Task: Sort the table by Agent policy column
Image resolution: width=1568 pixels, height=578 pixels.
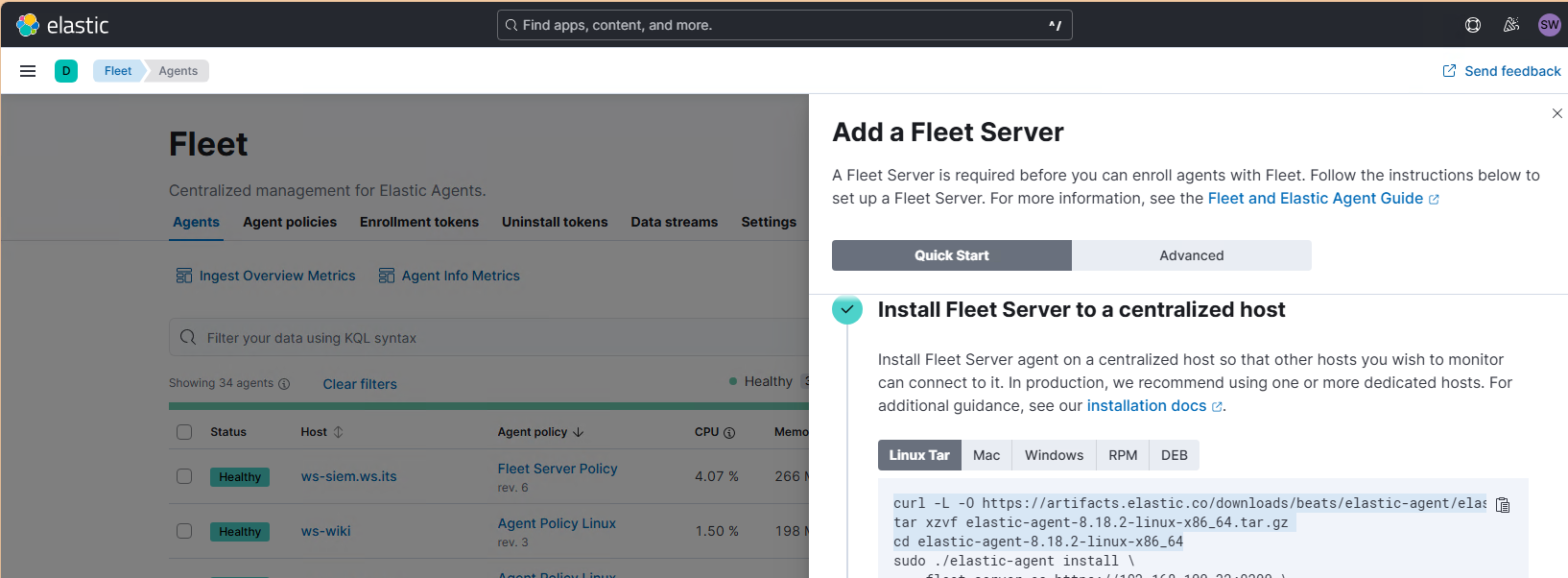Action: (540, 432)
